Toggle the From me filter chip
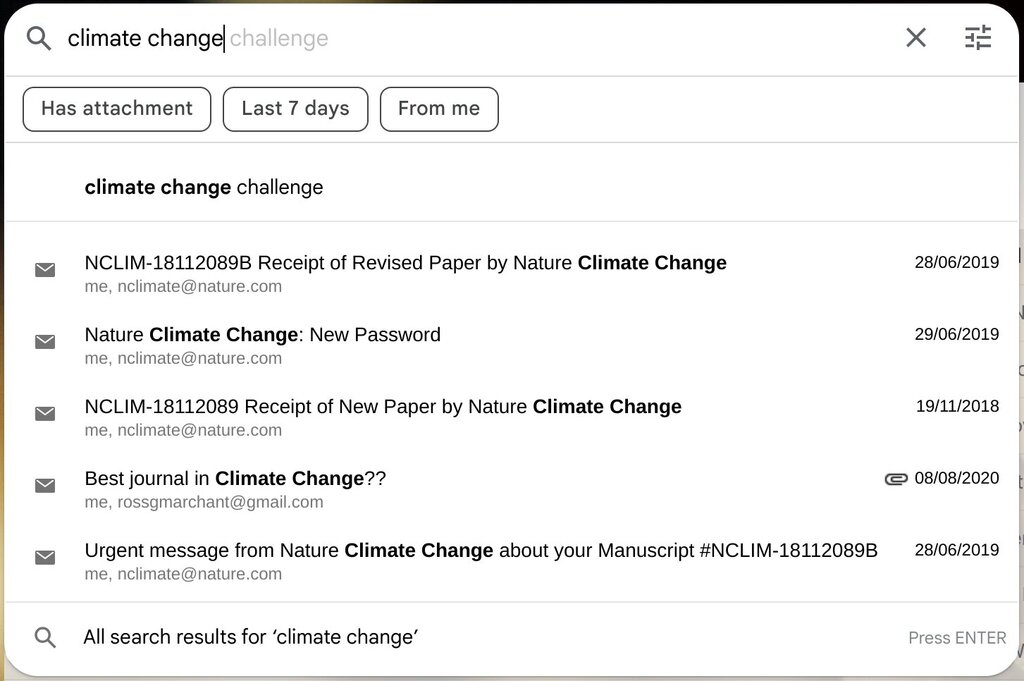The width and height of the screenshot is (1024, 681). point(439,109)
